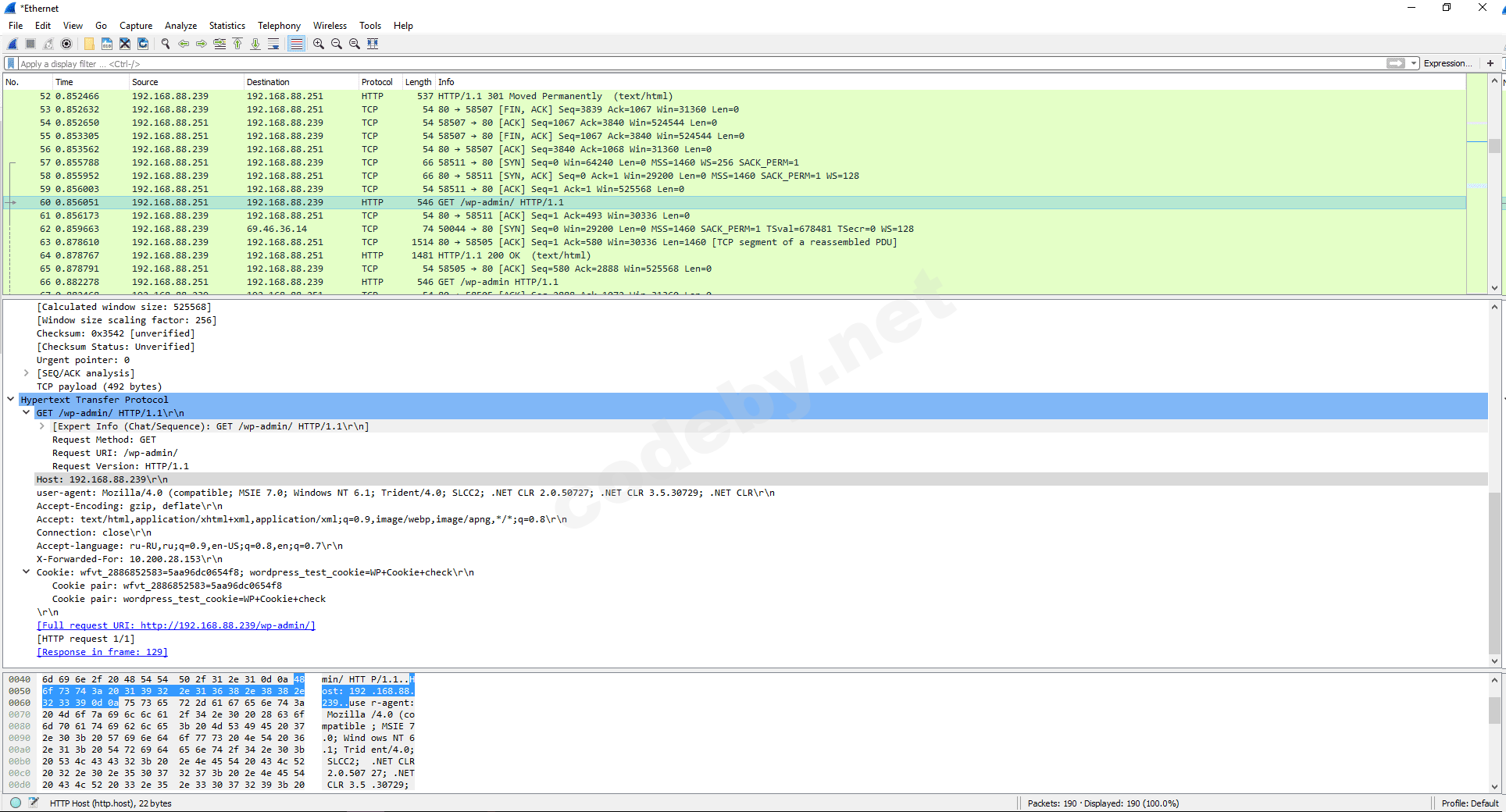1506x812 pixels.
Task: Click the display filter bookmark icon
Action: click(x=11, y=64)
